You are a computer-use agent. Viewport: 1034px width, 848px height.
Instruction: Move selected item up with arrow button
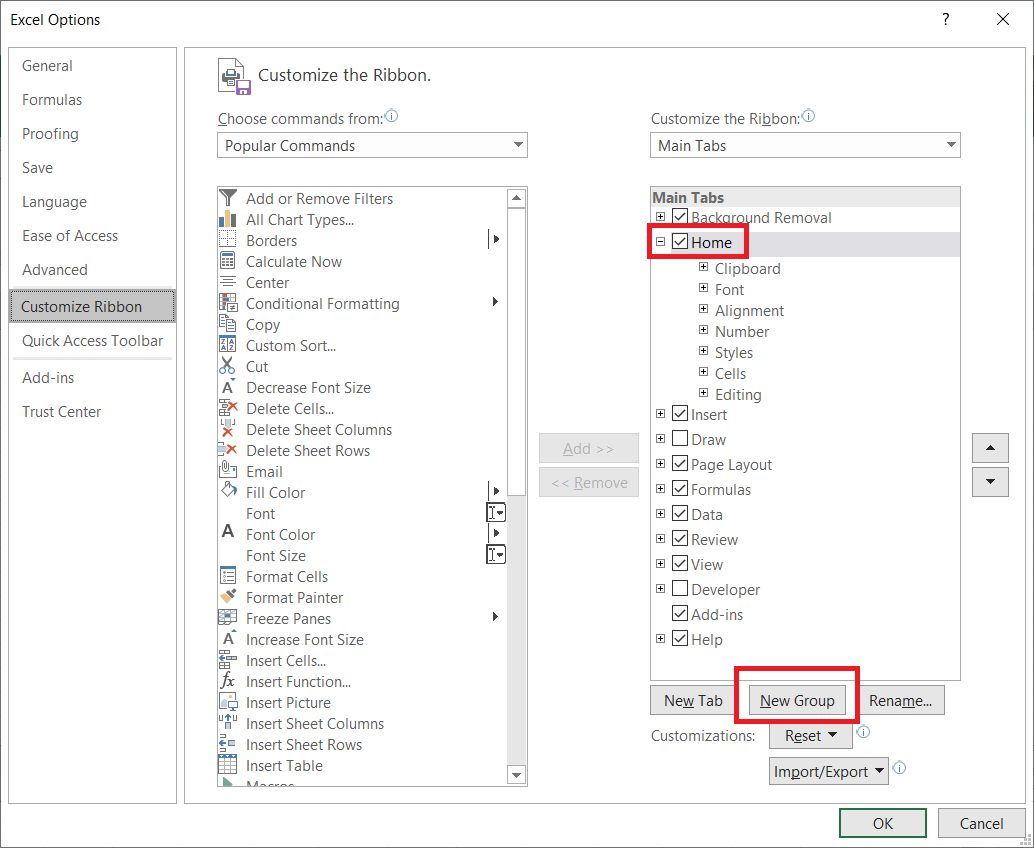pos(990,448)
